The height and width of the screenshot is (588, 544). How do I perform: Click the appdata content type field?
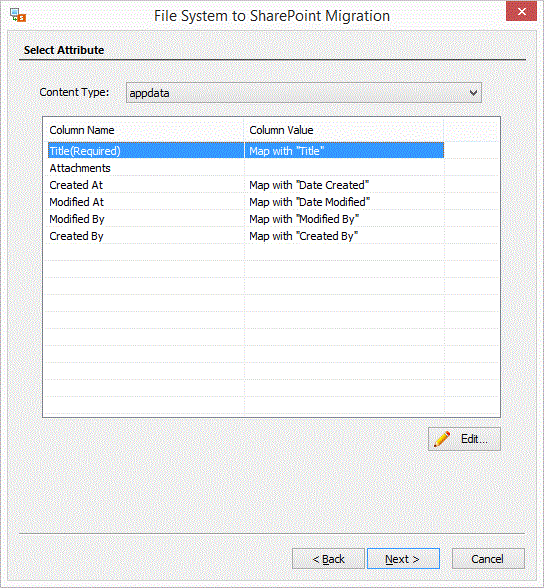pos(304,93)
